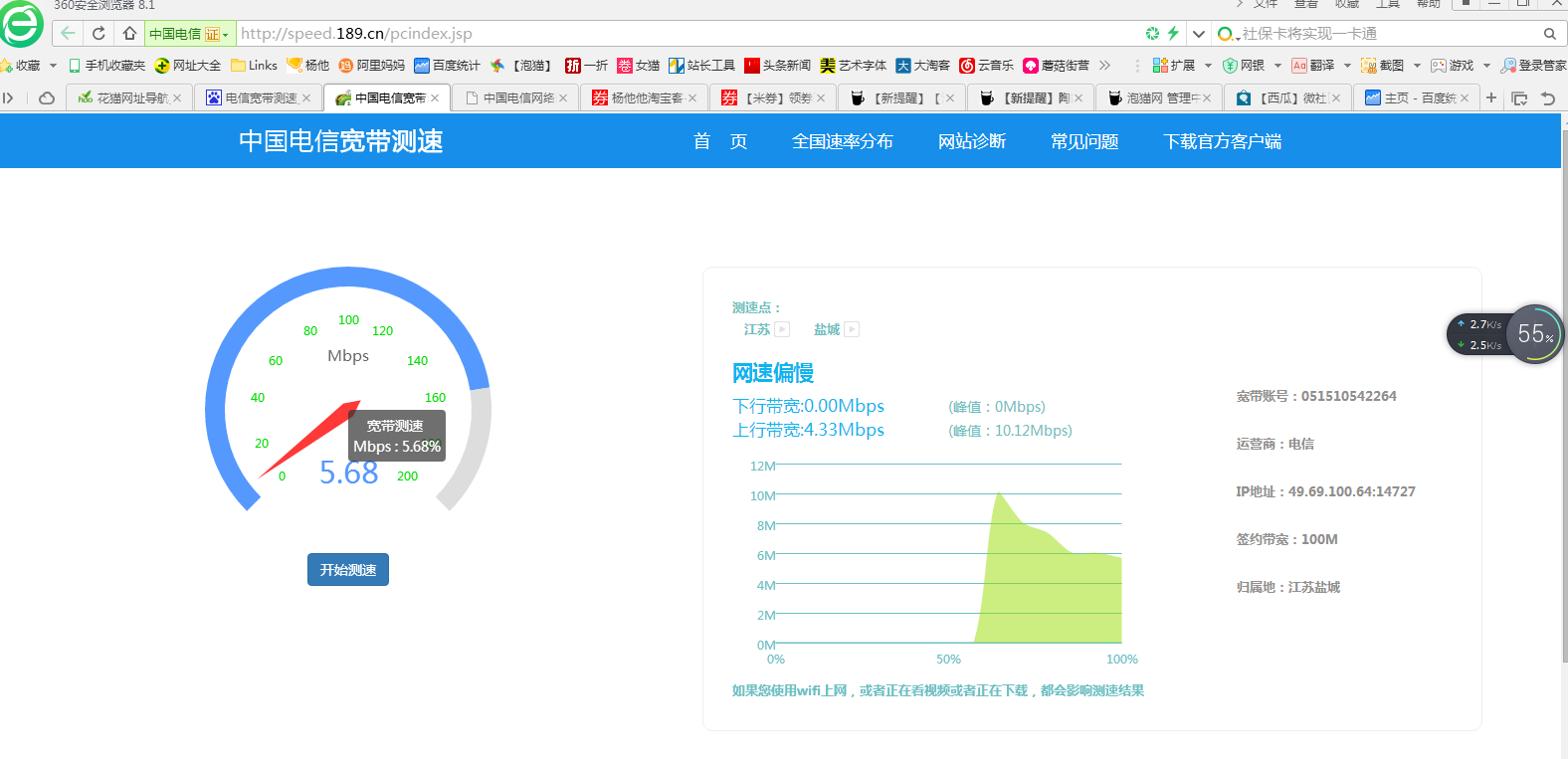Expand the 游戏 games dropdown
1568x759 pixels.
pyautogui.click(x=1486, y=66)
